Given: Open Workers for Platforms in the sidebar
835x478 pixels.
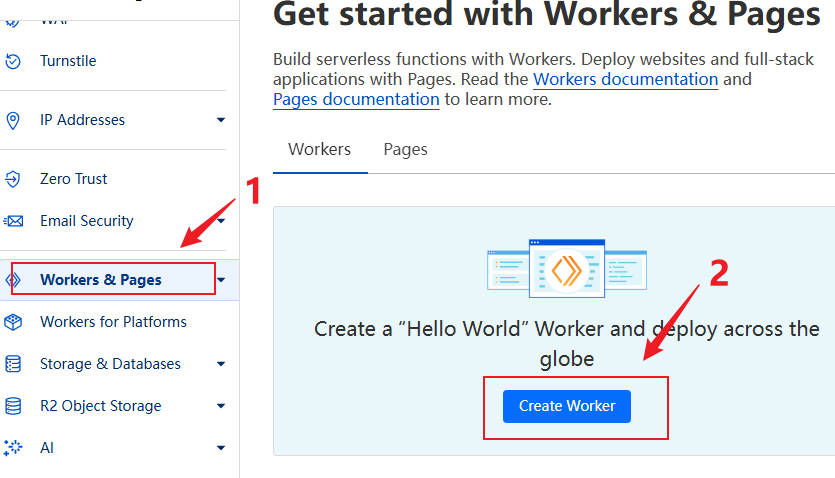Looking at the screenshot, I should pyautogui.click(x=113, y=322).
